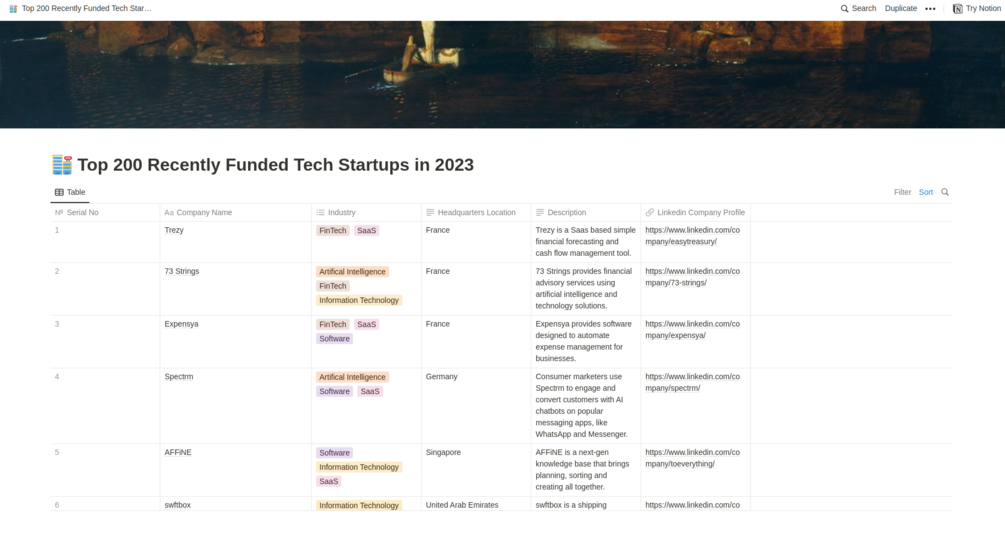Image resolution: width=1005 pixels, height=534 pixels.
Task: Click the orange Artifical Intelligence tag for 73 Strings
Action: pyautogui.click(x=352, y=272)
